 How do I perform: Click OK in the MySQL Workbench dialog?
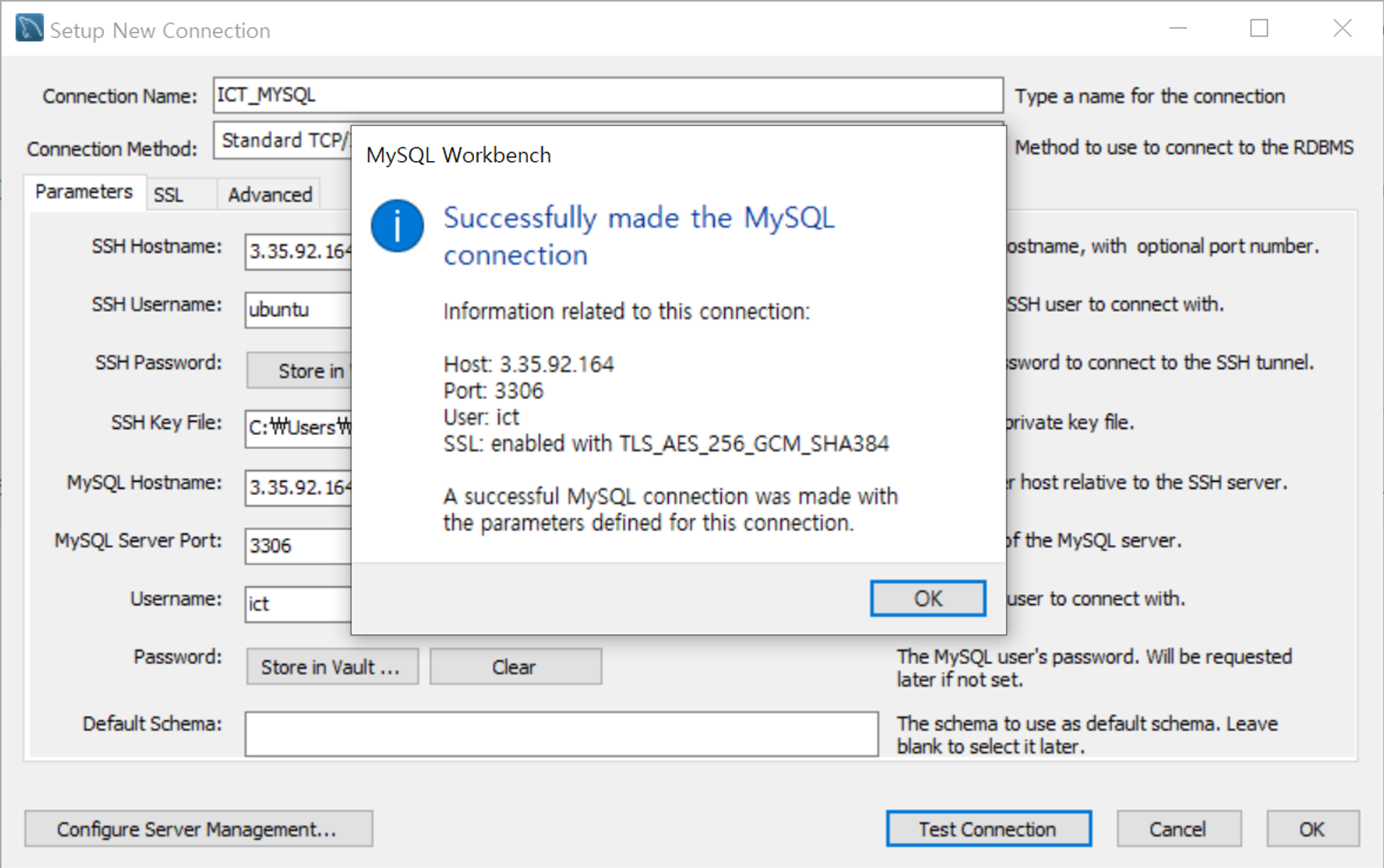(x=927, y=598)
